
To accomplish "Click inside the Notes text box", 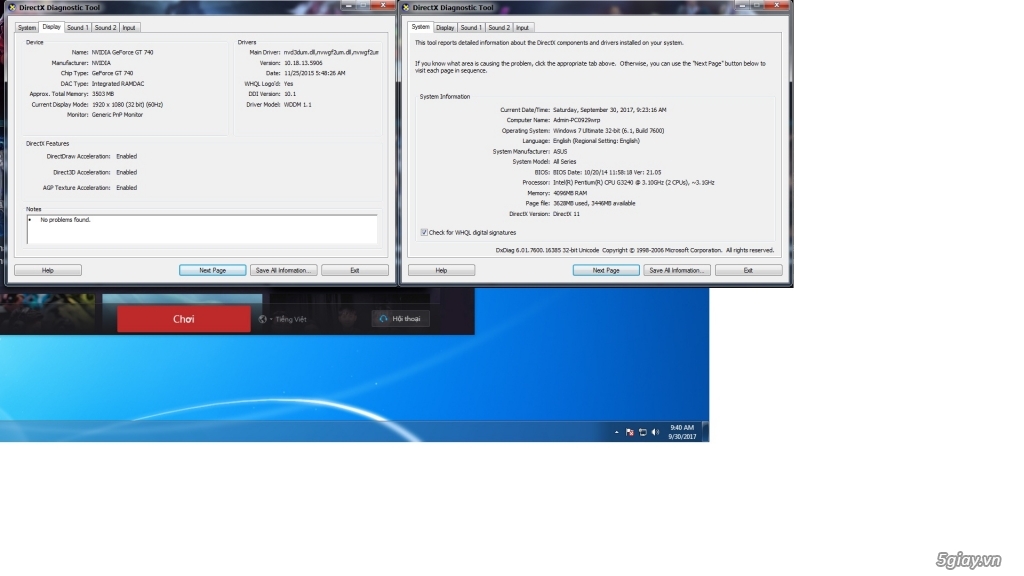I will click(x=202, y=229).
